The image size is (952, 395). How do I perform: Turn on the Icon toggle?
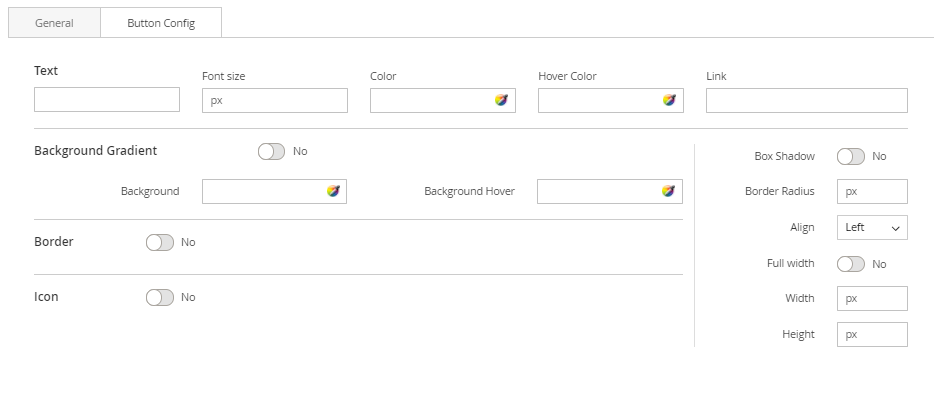[x=160, y=297]
